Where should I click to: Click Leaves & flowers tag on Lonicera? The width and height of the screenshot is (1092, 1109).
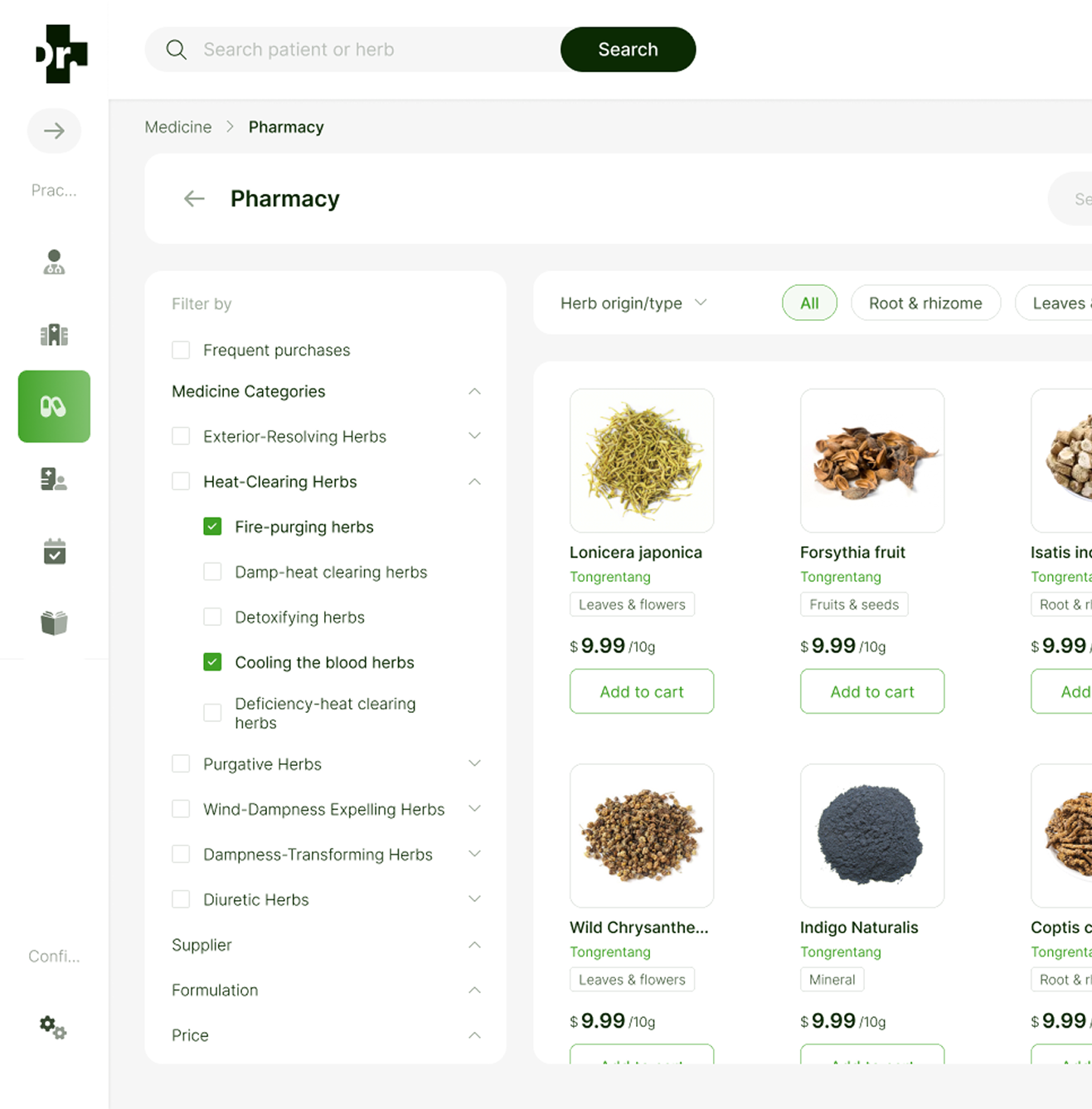point(632,604)
